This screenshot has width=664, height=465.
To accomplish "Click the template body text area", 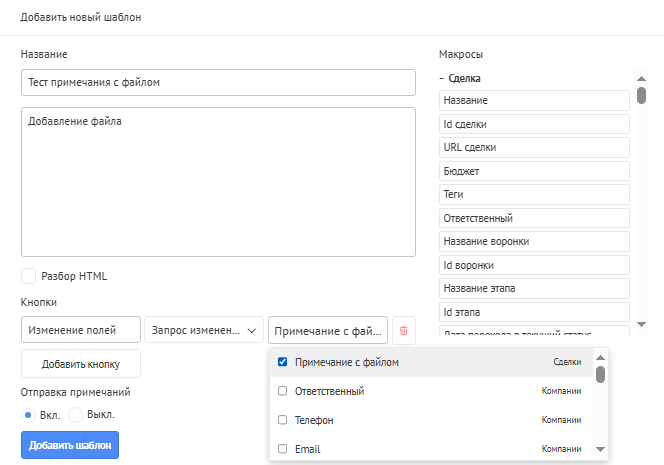I will 218,182.
